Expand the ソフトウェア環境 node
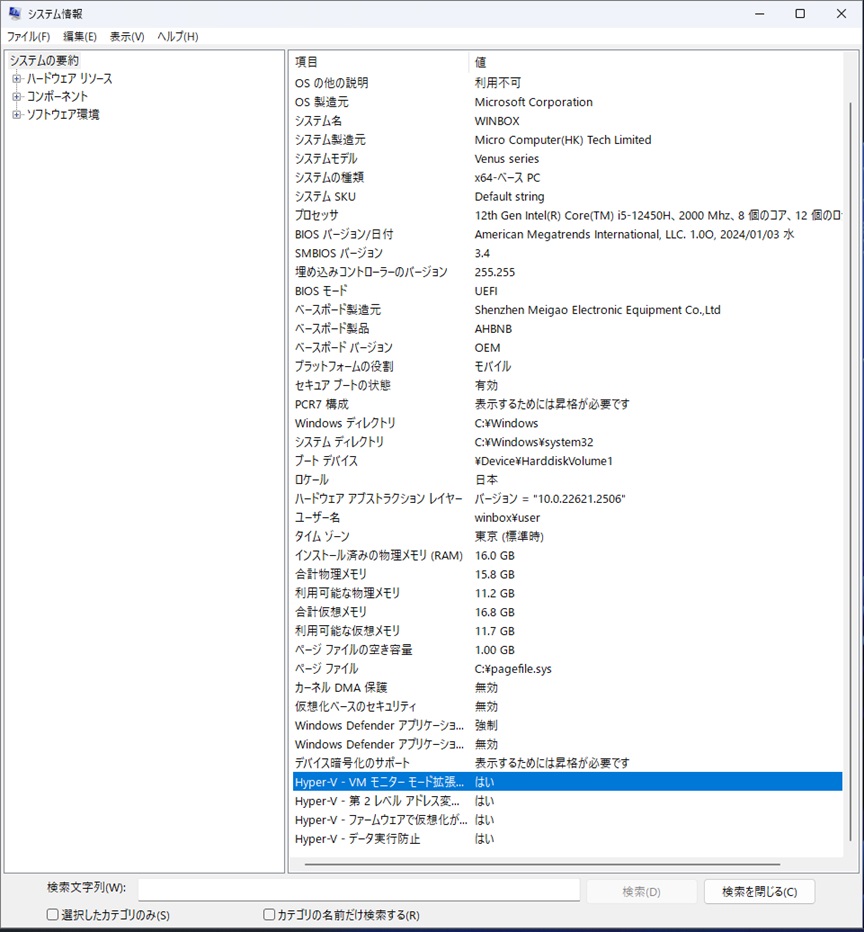 17,114
